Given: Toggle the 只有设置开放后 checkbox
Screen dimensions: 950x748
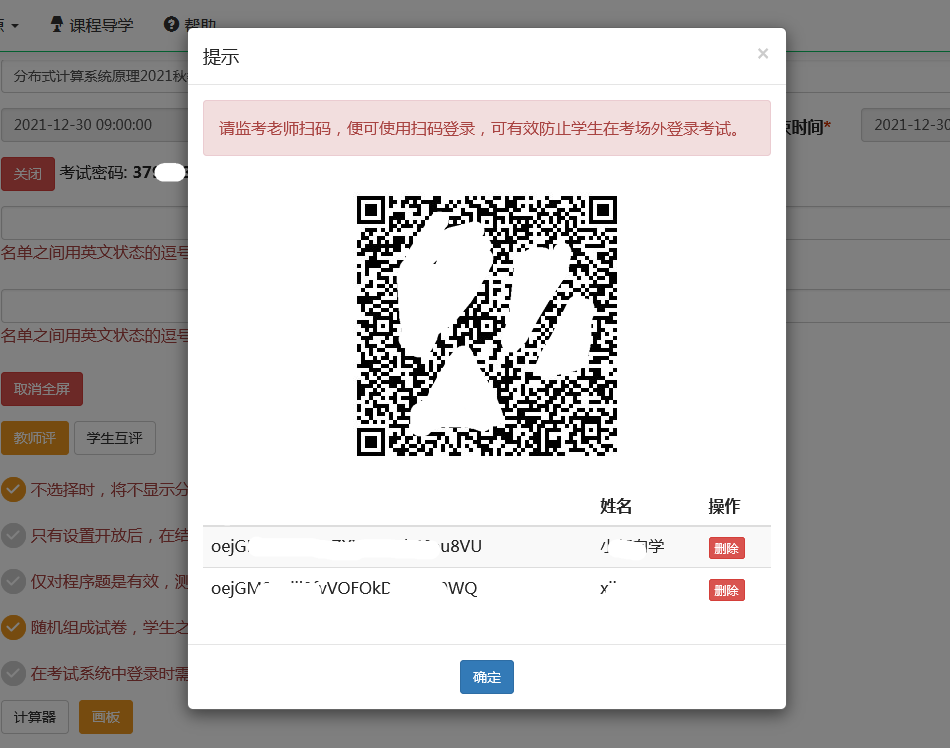Looking at the screenshot, I should coord(13,535).
